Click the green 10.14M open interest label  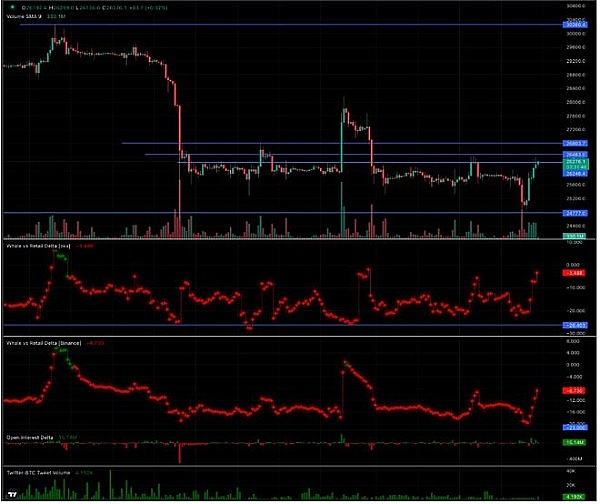tap(574, 442)
